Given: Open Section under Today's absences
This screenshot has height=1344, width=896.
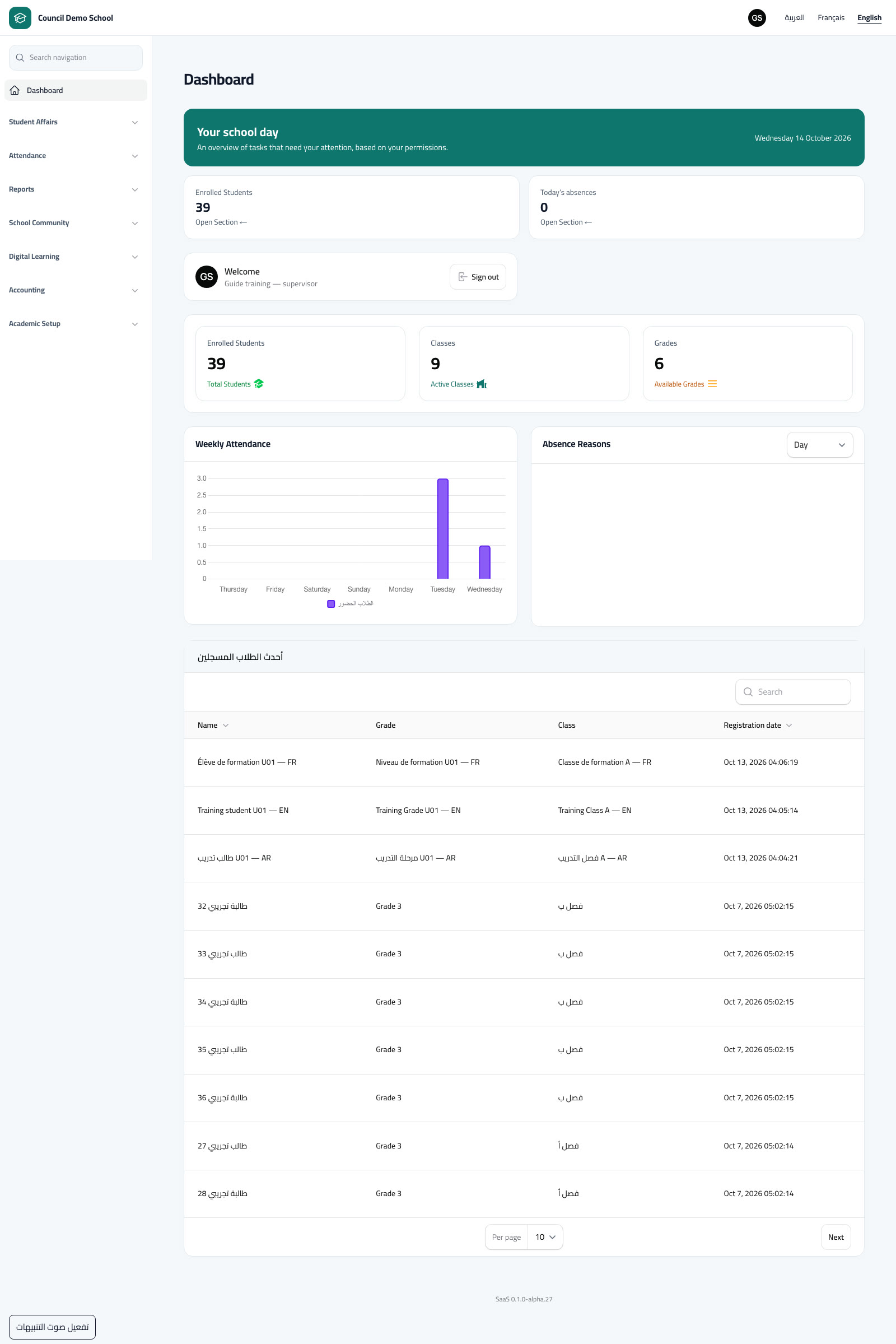Looking at the screenshot, I should click(566, 222).
